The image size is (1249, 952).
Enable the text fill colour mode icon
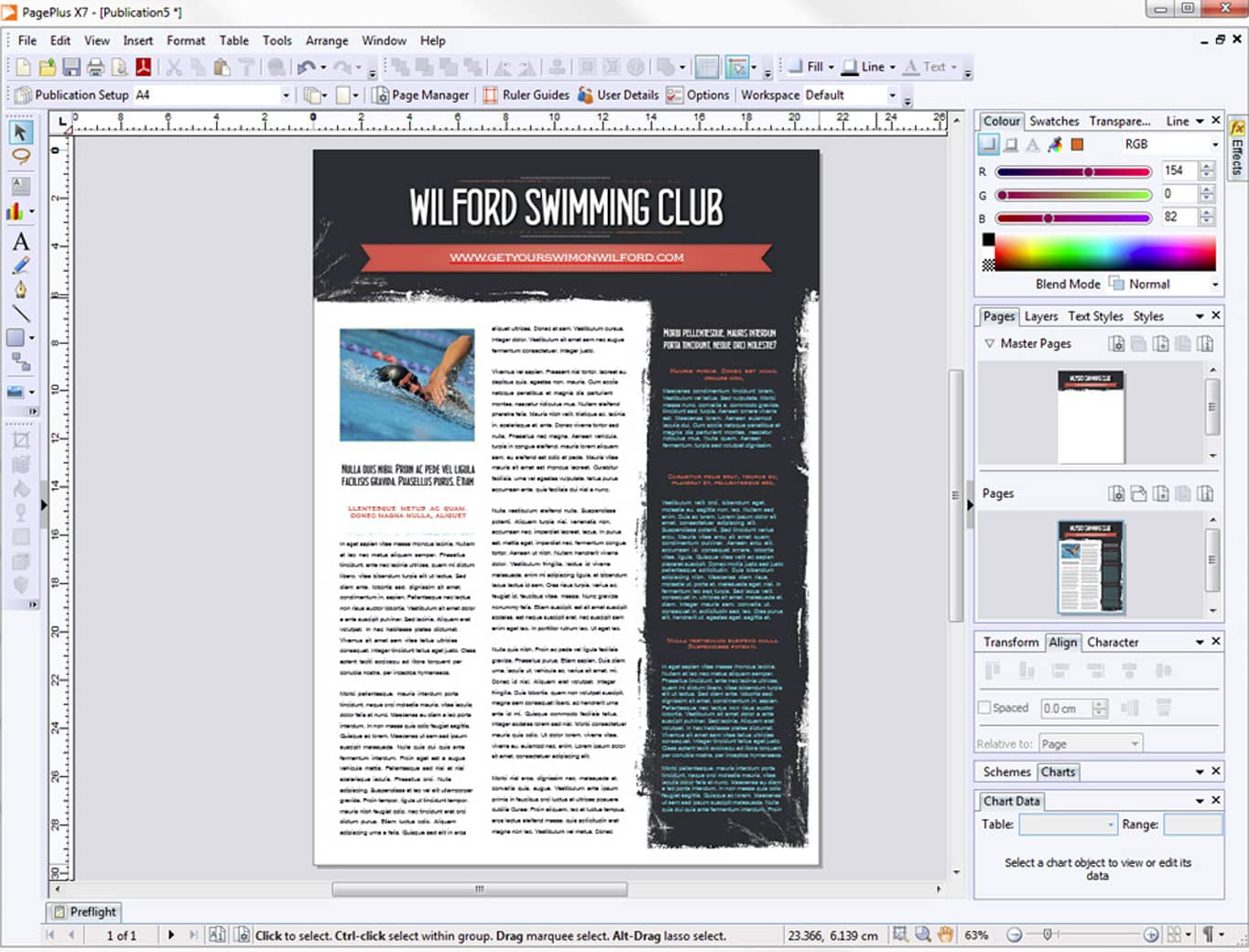[1032, 144]
